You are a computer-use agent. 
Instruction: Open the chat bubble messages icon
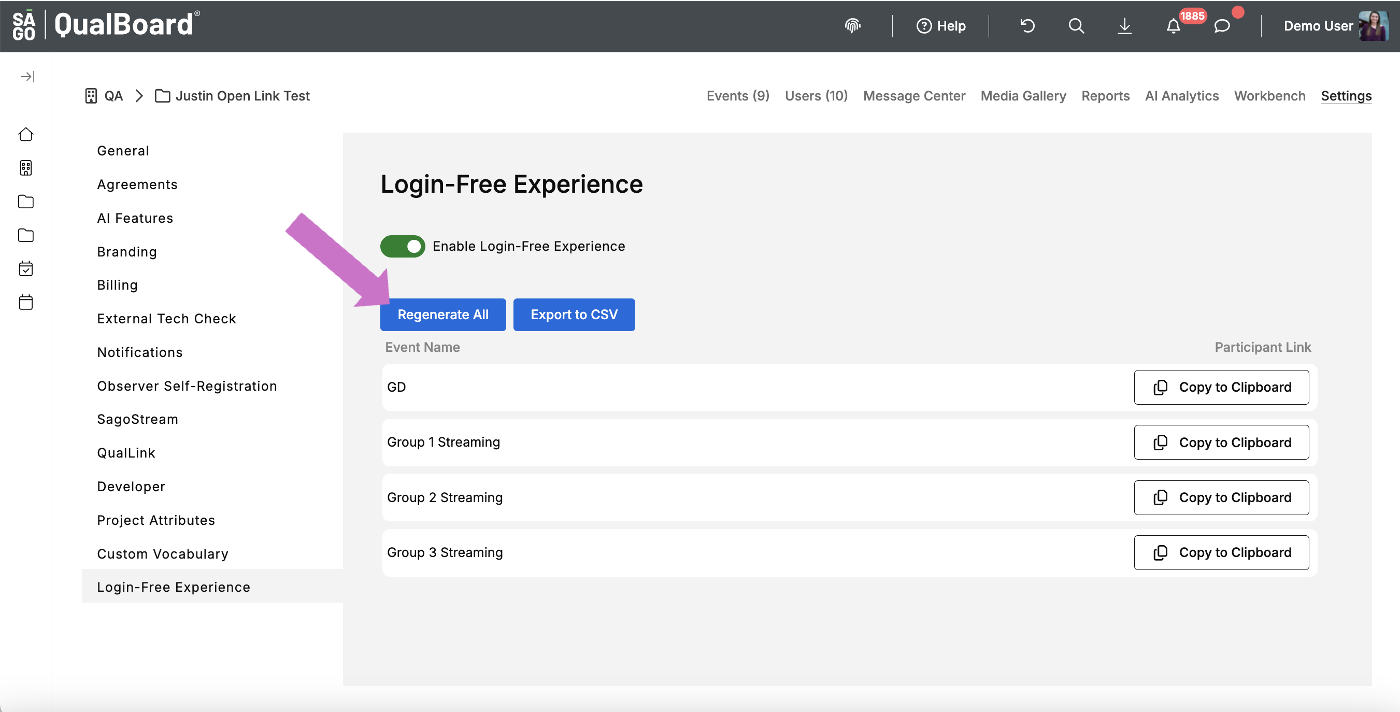1222,26
